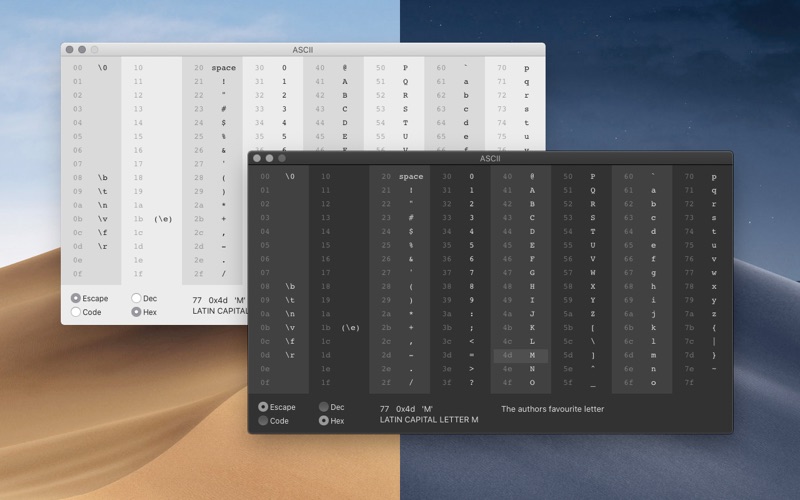Image resolution: width=800 pixels, height=500 pixels.
Task: Click the 2f / row in light window
Action: [212, 274]
